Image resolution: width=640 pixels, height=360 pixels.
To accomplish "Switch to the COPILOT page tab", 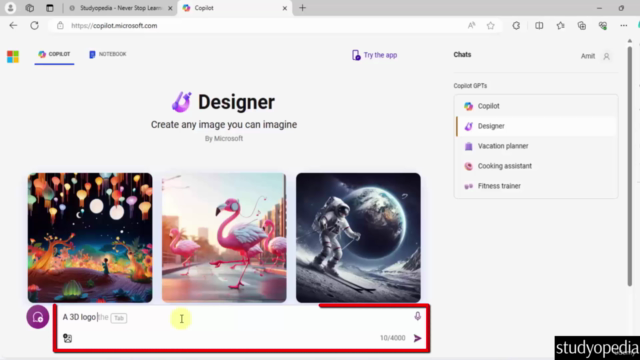I will tap(54, 54).
